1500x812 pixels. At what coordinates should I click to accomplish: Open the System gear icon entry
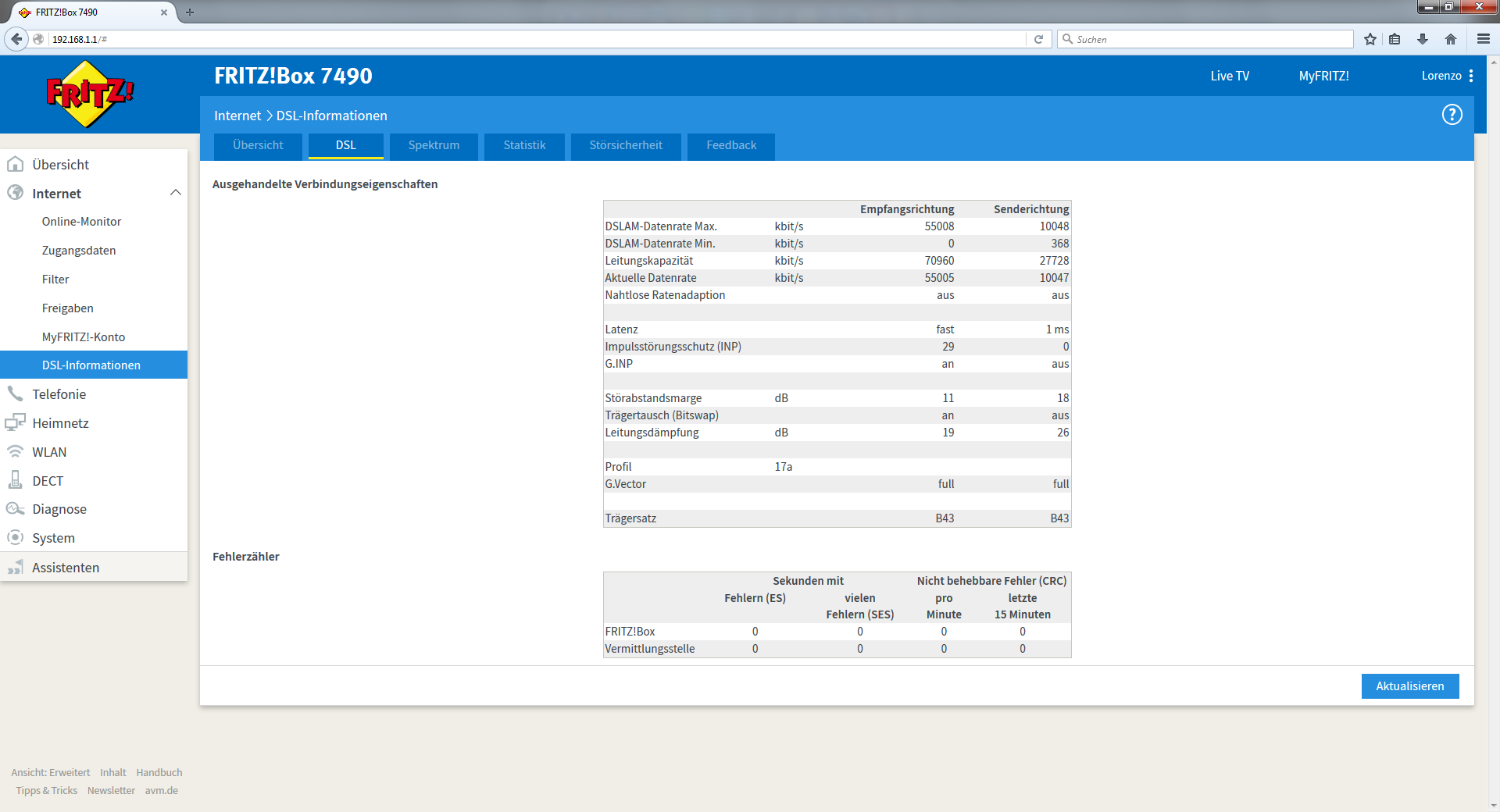pos(15,537)
